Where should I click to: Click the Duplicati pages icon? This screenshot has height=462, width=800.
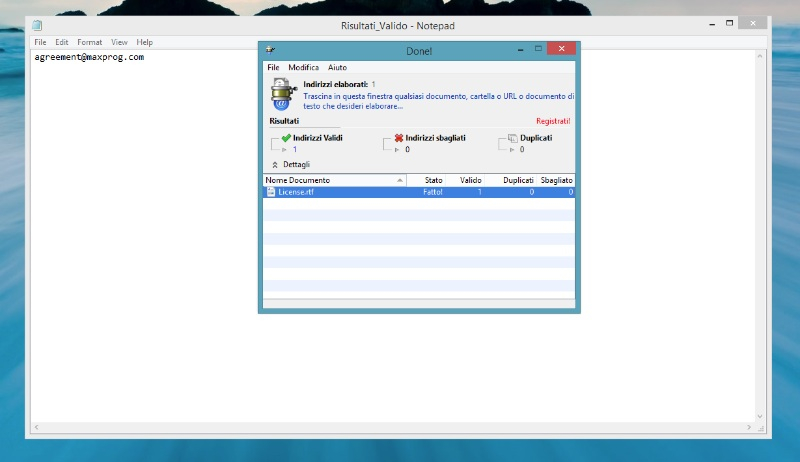513,138
